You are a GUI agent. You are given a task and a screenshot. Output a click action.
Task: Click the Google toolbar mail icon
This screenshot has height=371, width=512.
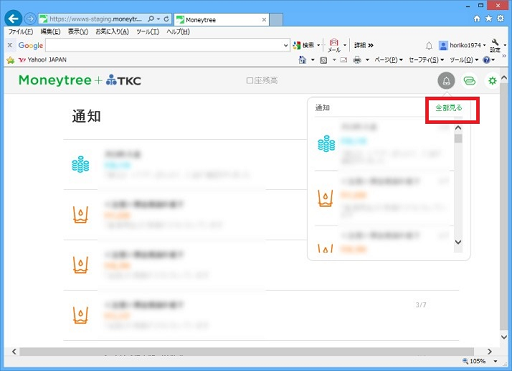[334, 46]
